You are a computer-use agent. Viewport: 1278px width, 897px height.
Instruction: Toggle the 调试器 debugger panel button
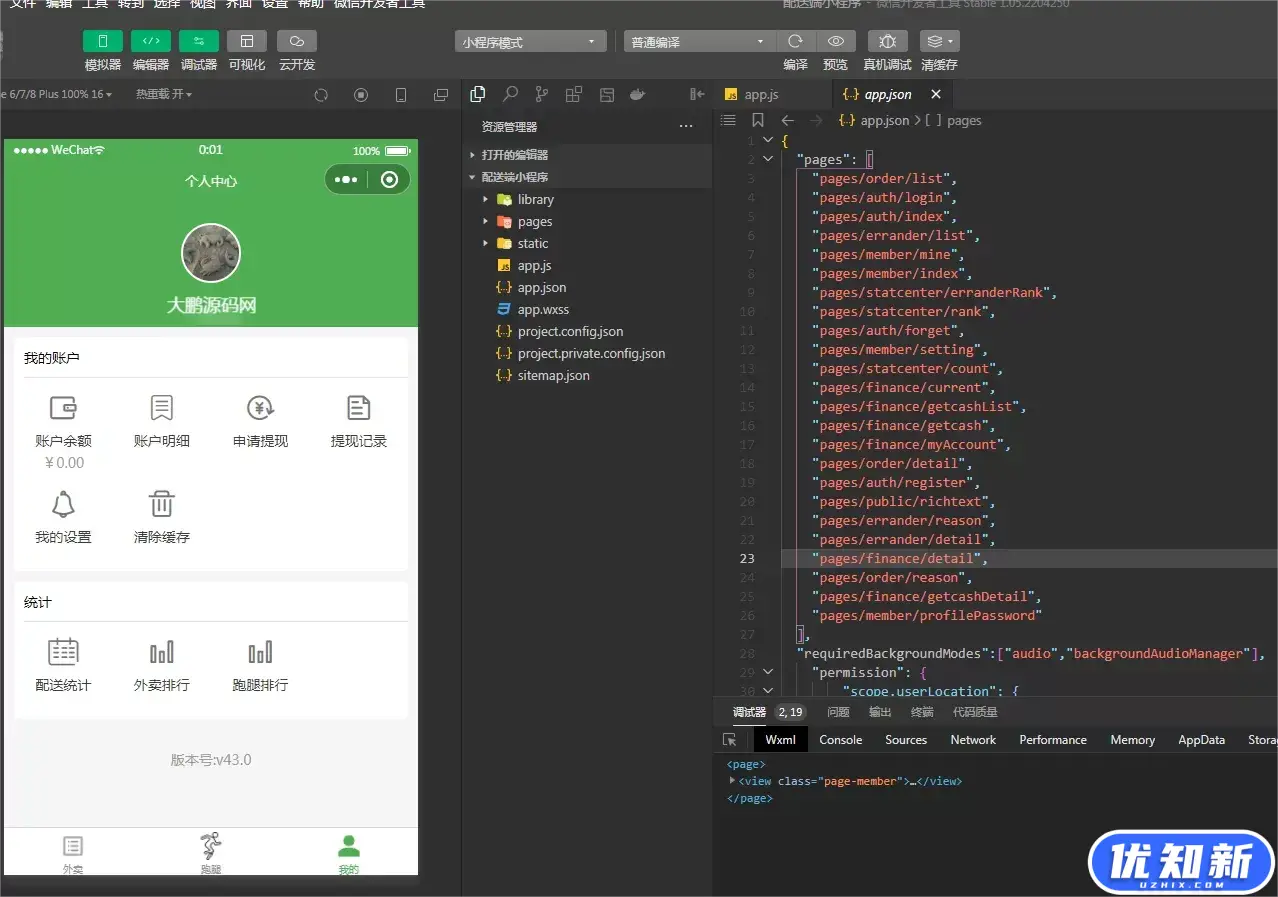pos(198,41)
